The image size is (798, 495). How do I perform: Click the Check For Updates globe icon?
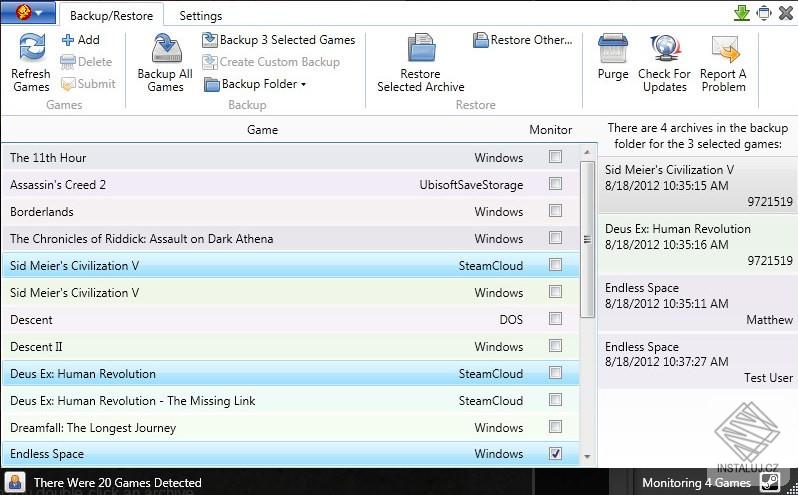(x=665, y=49)
